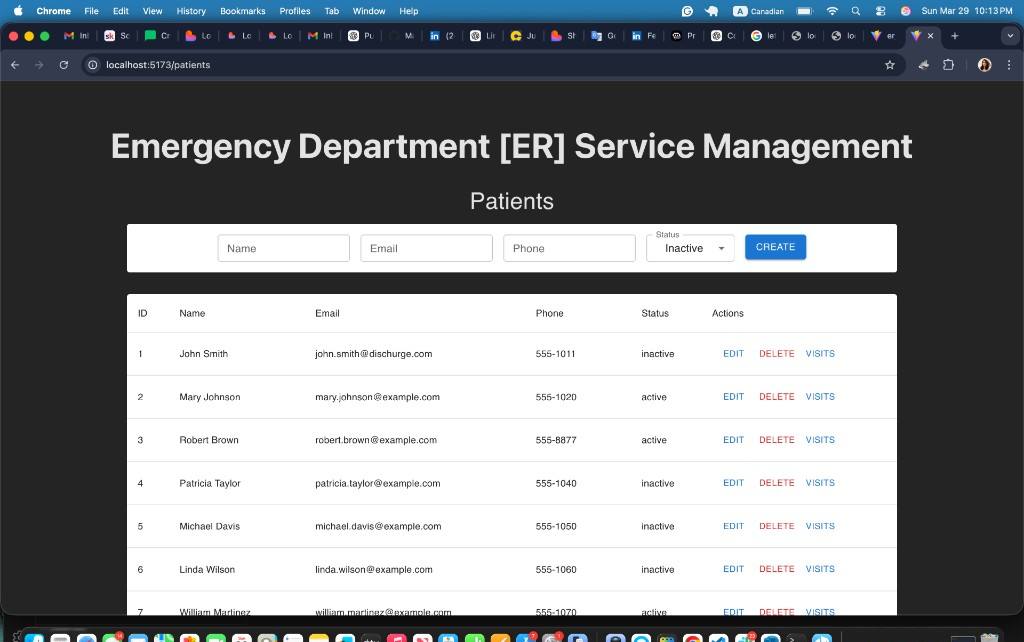Open the Profiles menu
The height and width of the screenshot is (642, 1024).
point(295,11)
